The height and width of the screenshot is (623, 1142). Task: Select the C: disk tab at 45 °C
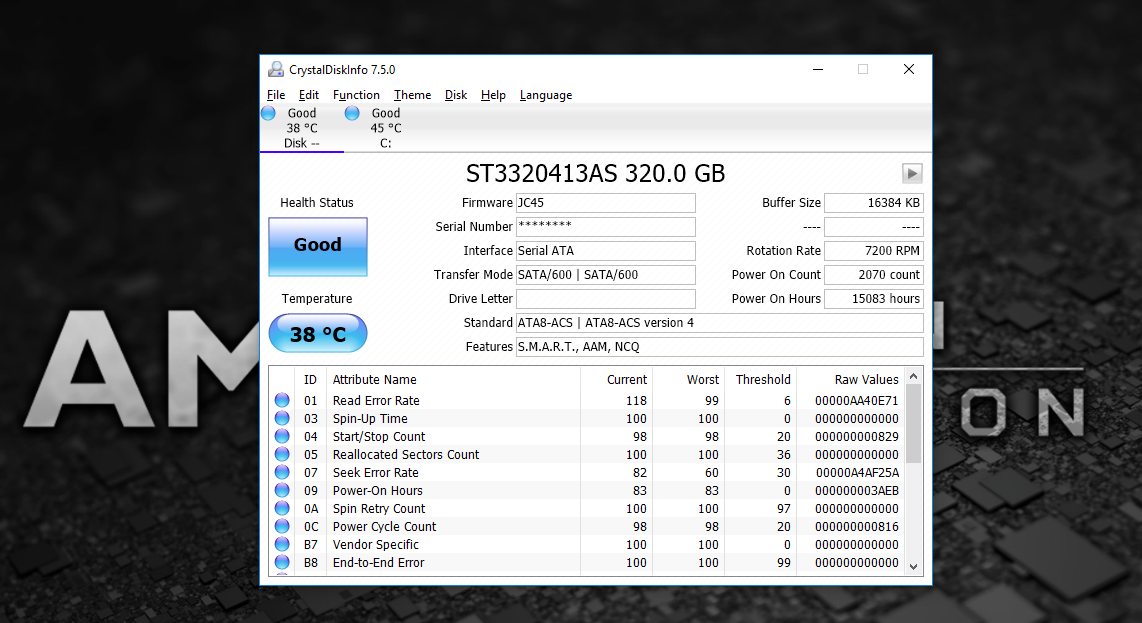[385, 128]
